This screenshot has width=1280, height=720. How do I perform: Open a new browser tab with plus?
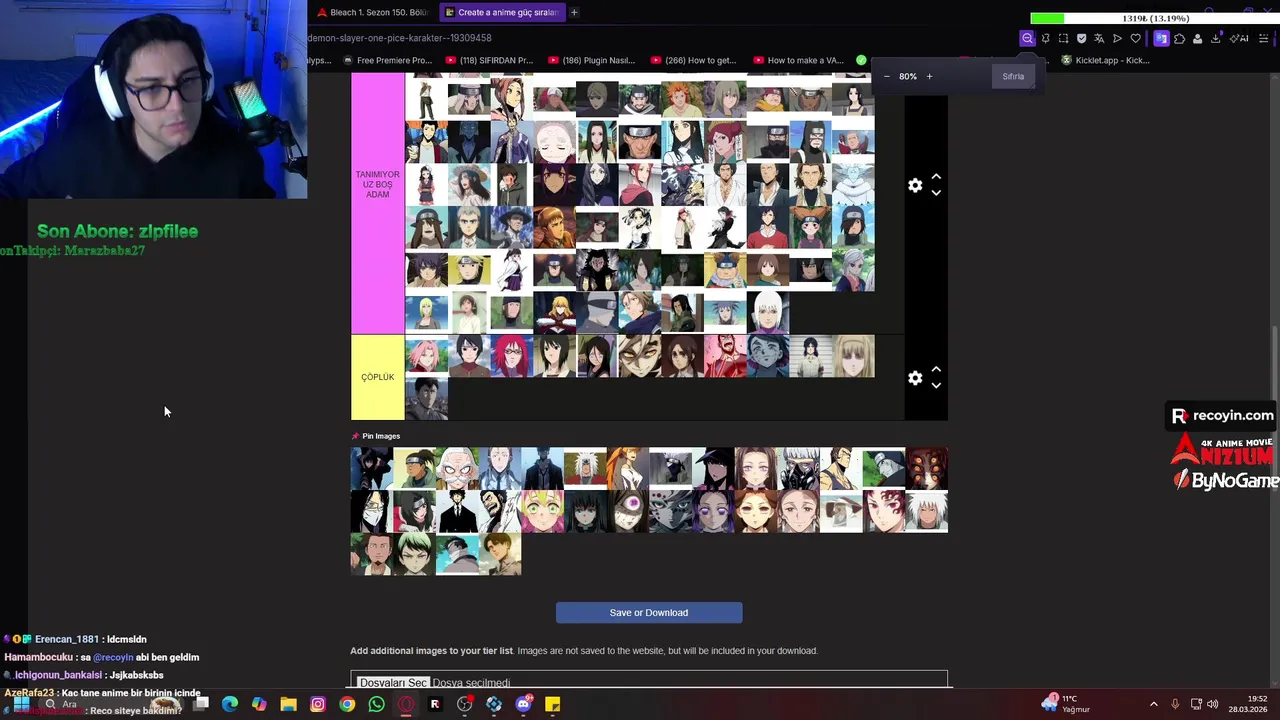pyautogui.click(x=574, y=12)
